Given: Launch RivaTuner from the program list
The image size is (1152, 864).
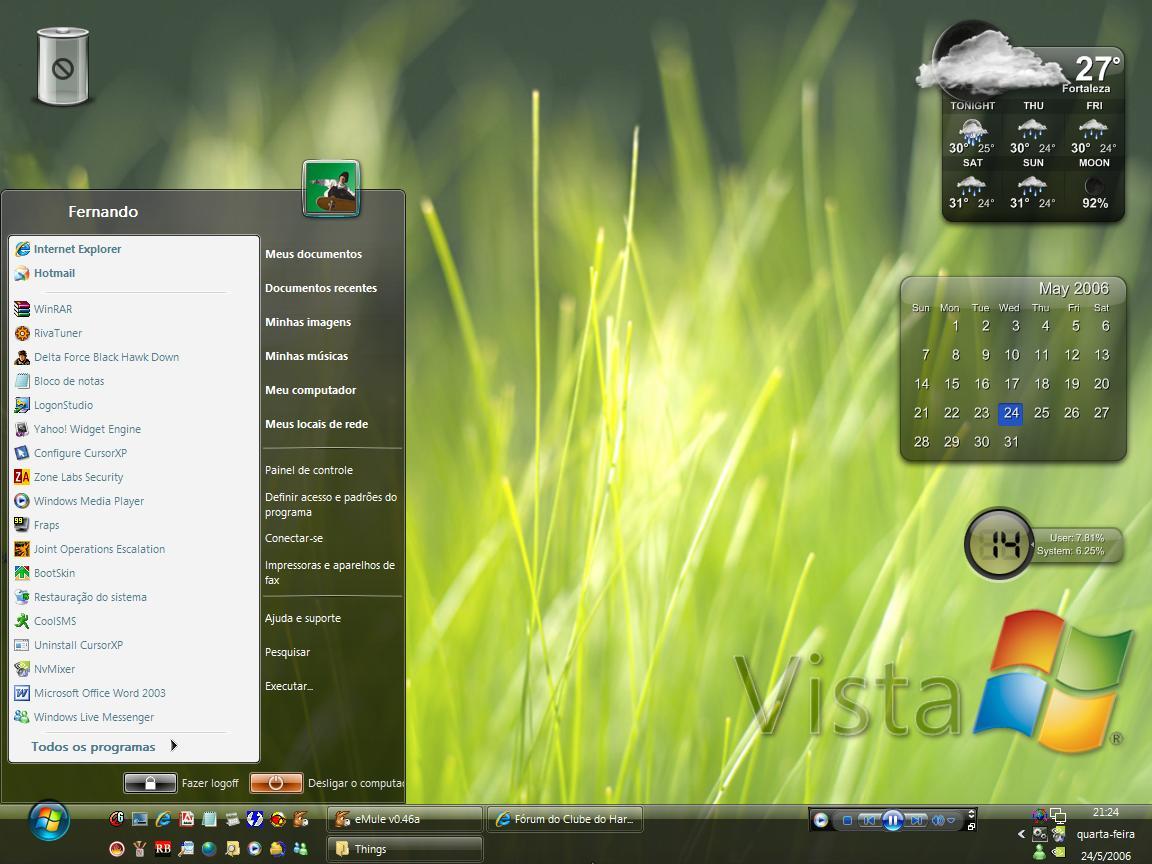Looking at the screenshot, I should tap(48, 334).
